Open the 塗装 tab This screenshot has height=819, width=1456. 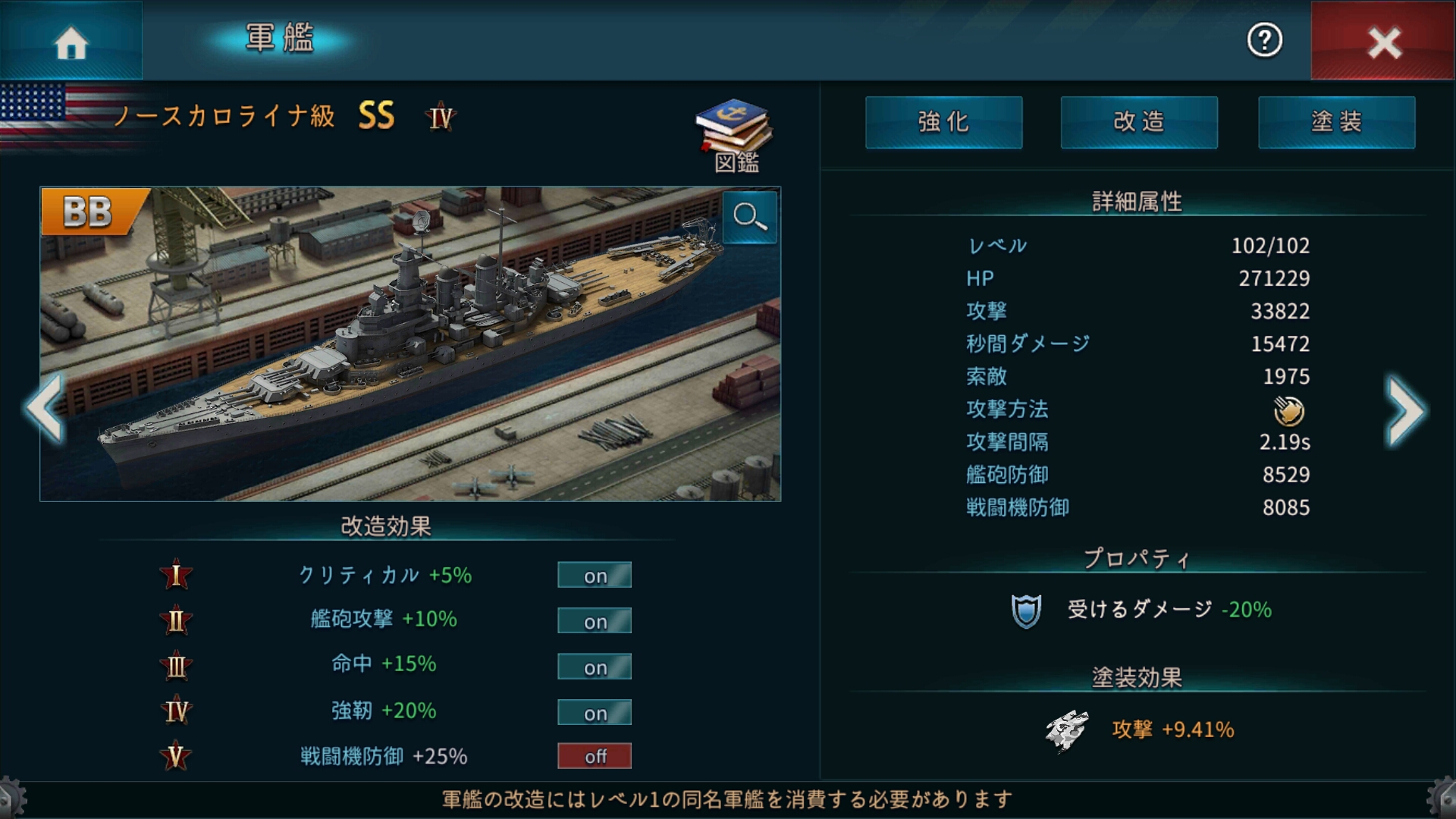(1336, 122)
